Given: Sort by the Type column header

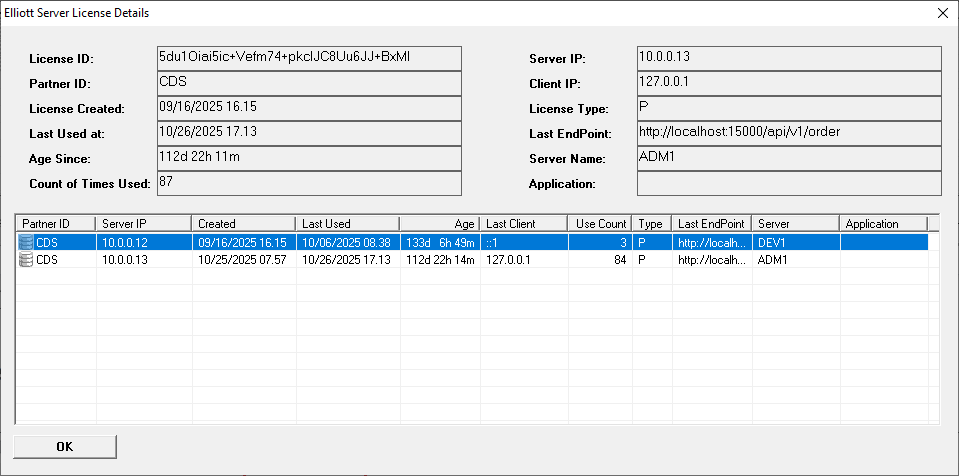Looking at the screenshot, I should pos(651,224).
